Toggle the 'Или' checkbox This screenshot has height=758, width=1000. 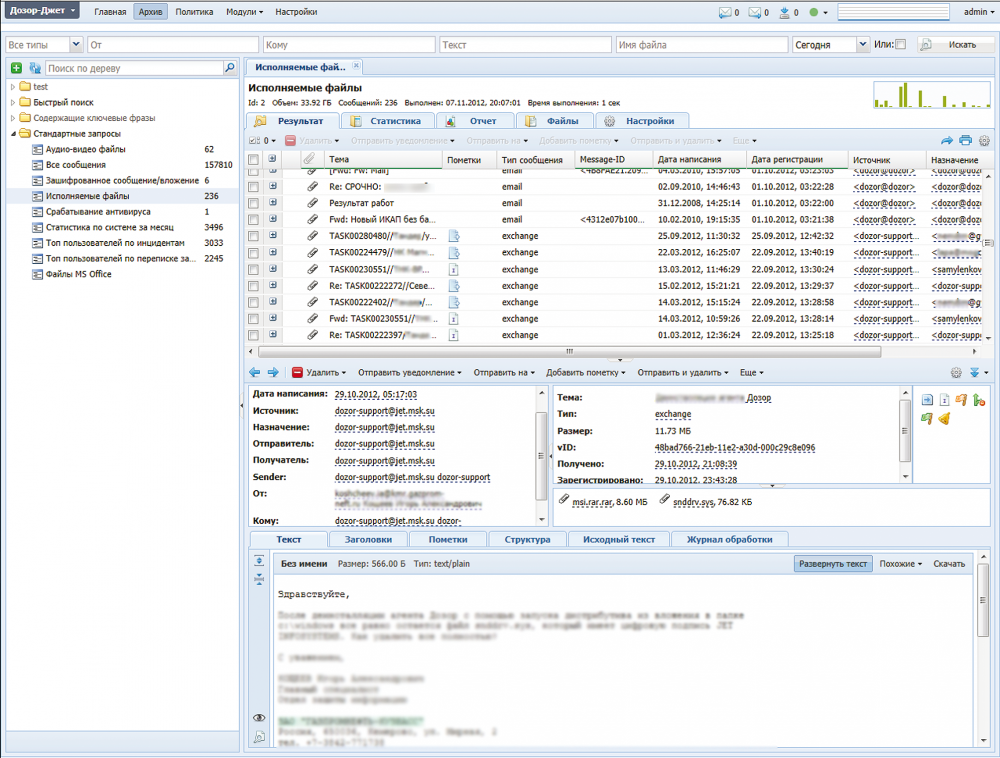(900, 45)
